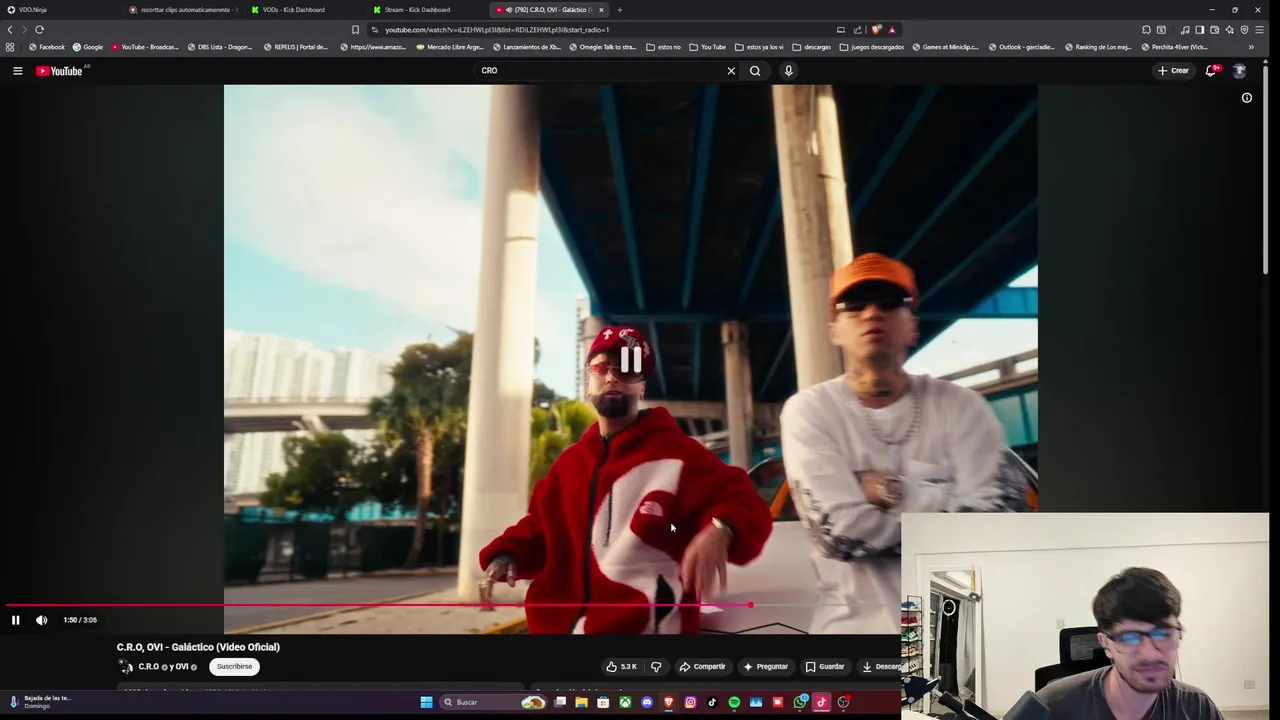Like the video (5.3 K thumbs up)
1280x720 pixels.
tap(621, 667)
